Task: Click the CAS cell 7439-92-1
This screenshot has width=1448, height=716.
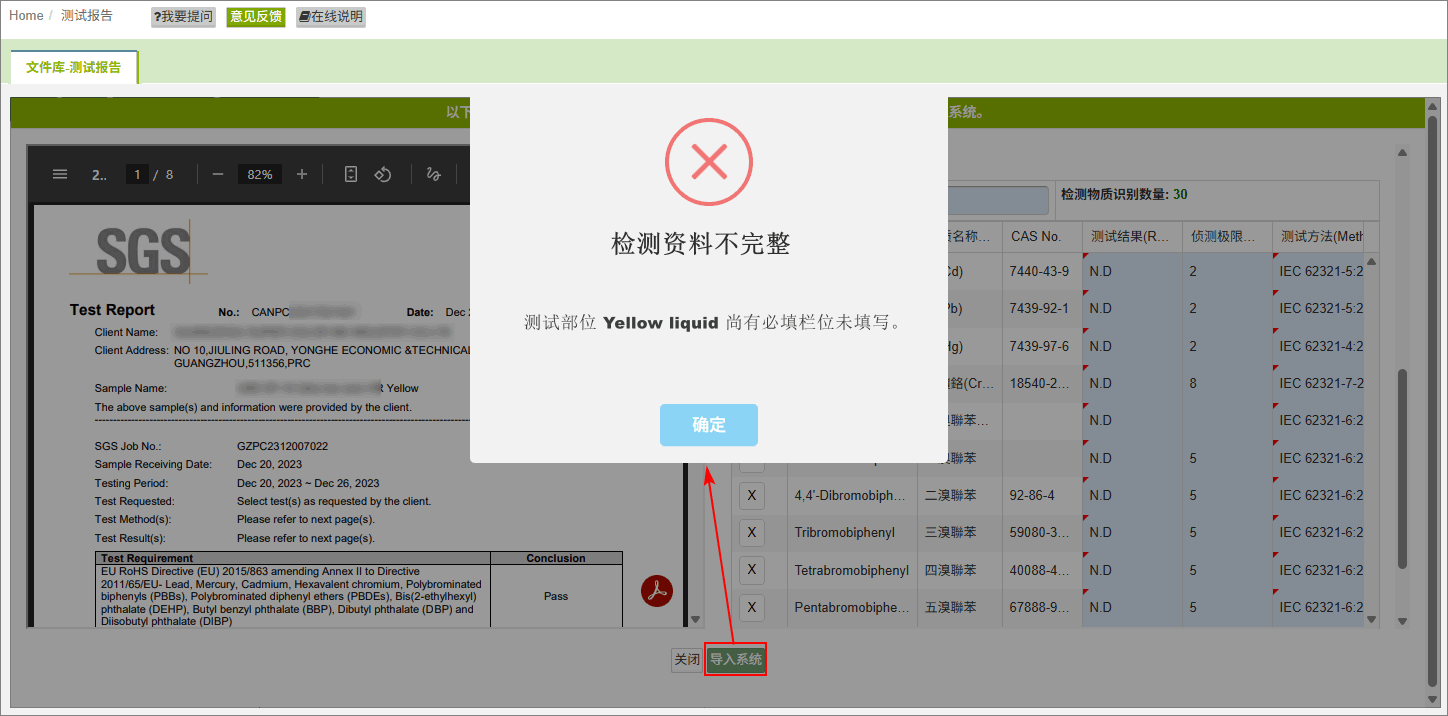Action: pyautogui.click(x=1042, y=308)
